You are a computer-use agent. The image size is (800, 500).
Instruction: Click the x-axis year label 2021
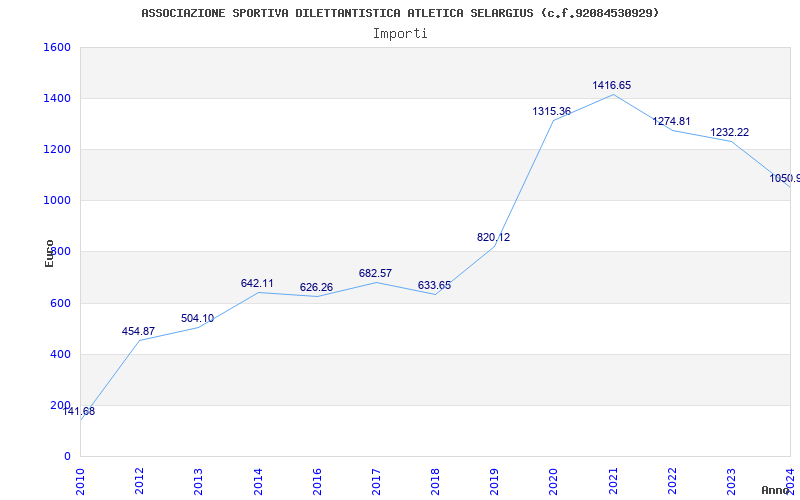[x=613, y=481]
